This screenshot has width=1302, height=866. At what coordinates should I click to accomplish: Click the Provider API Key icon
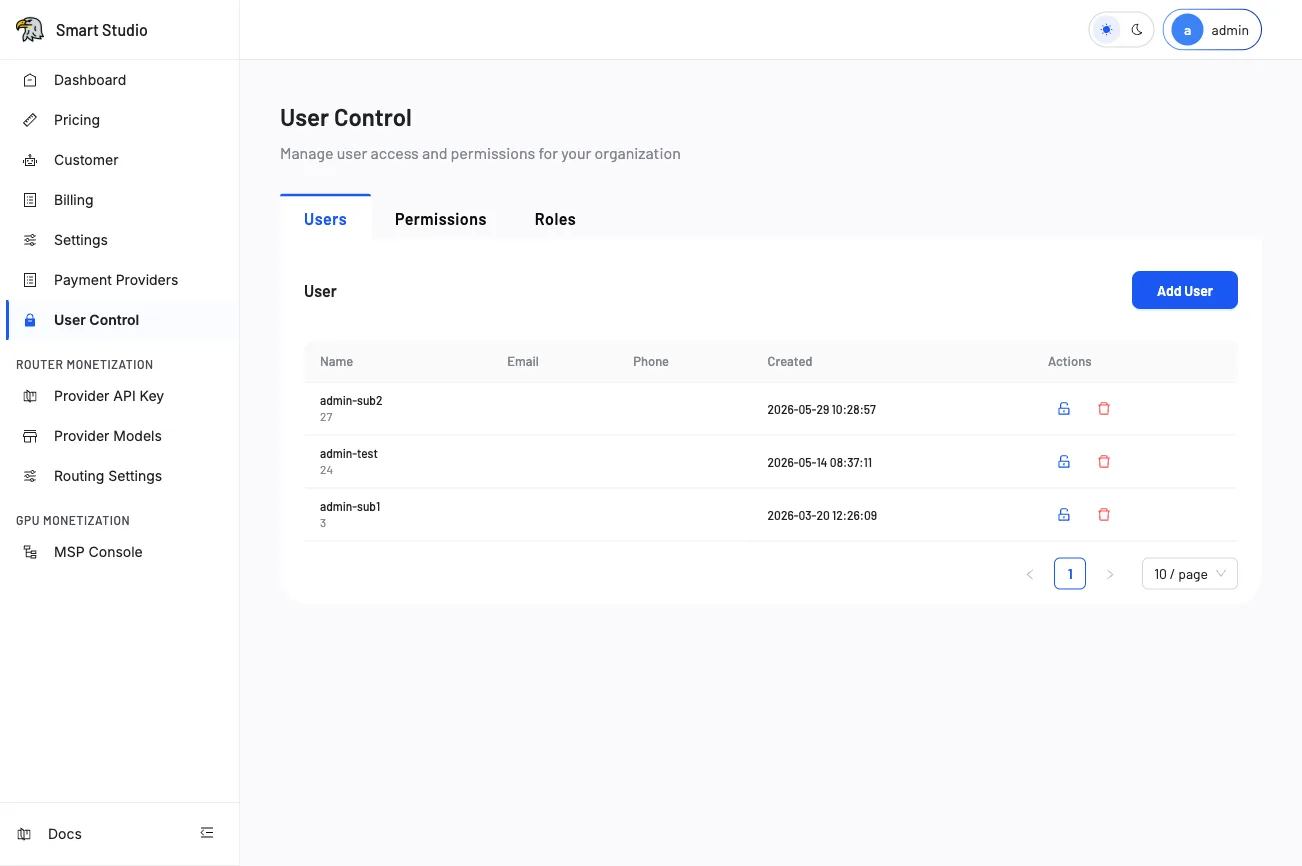[x=30, y=396]
